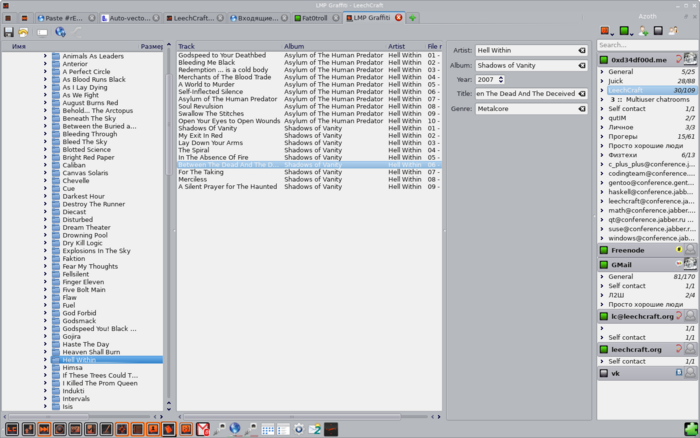Switch to the Входящие... tab
This screenshot has height=438, width=700.
tap(258, 18)
